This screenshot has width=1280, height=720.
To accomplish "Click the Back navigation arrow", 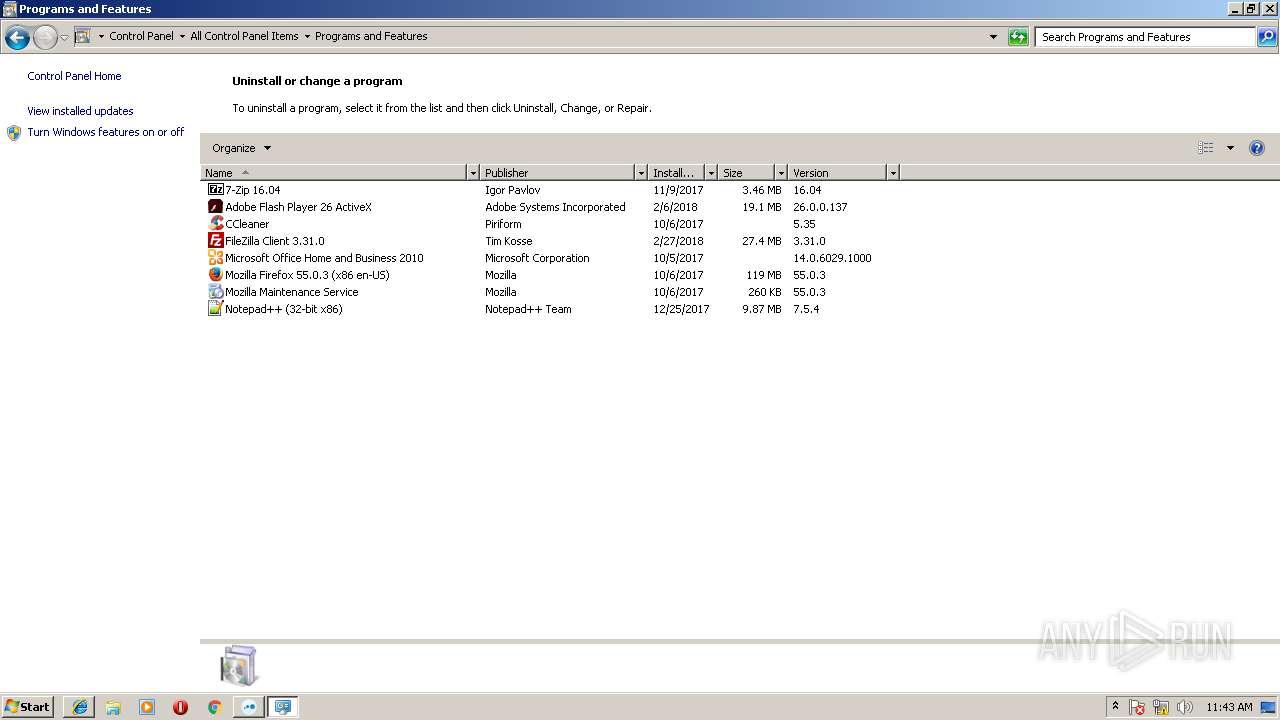I will [17, 38].
